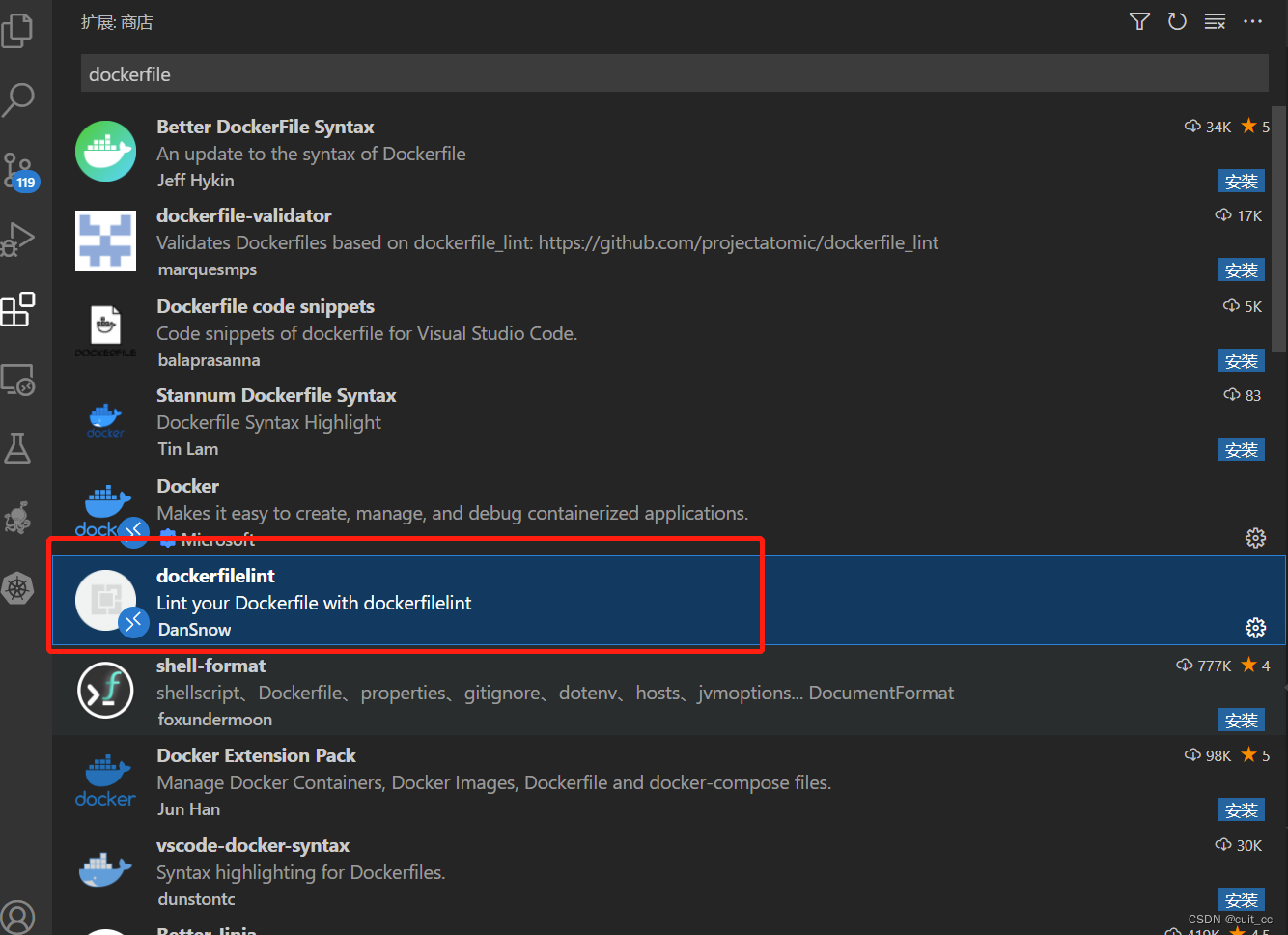Open manage gear for Docker extension
This screenshot has height=935, width=1288.
pyautogui.click(x=1255, y=538)
